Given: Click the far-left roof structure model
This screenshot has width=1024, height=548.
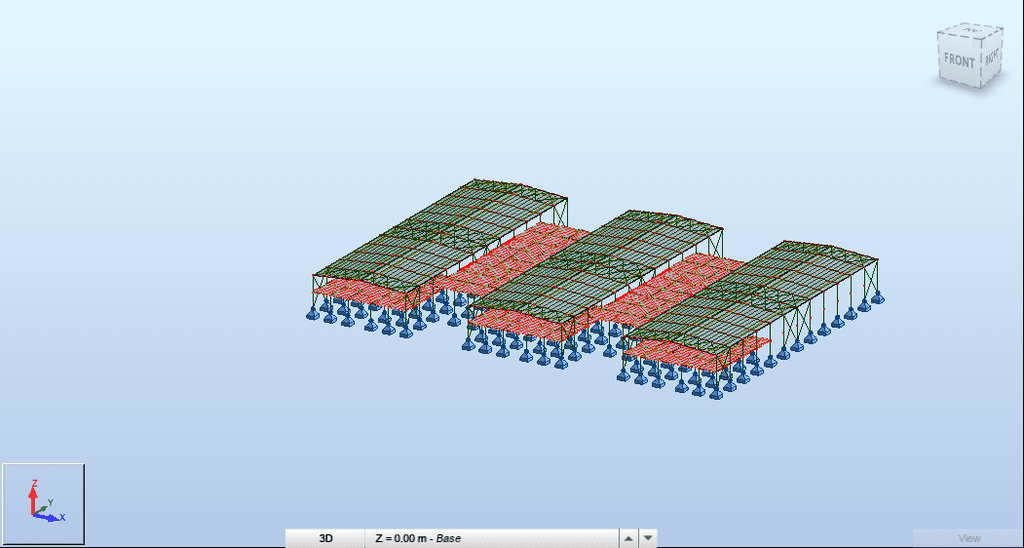Looking at the screenshot, I should [439, 238].
